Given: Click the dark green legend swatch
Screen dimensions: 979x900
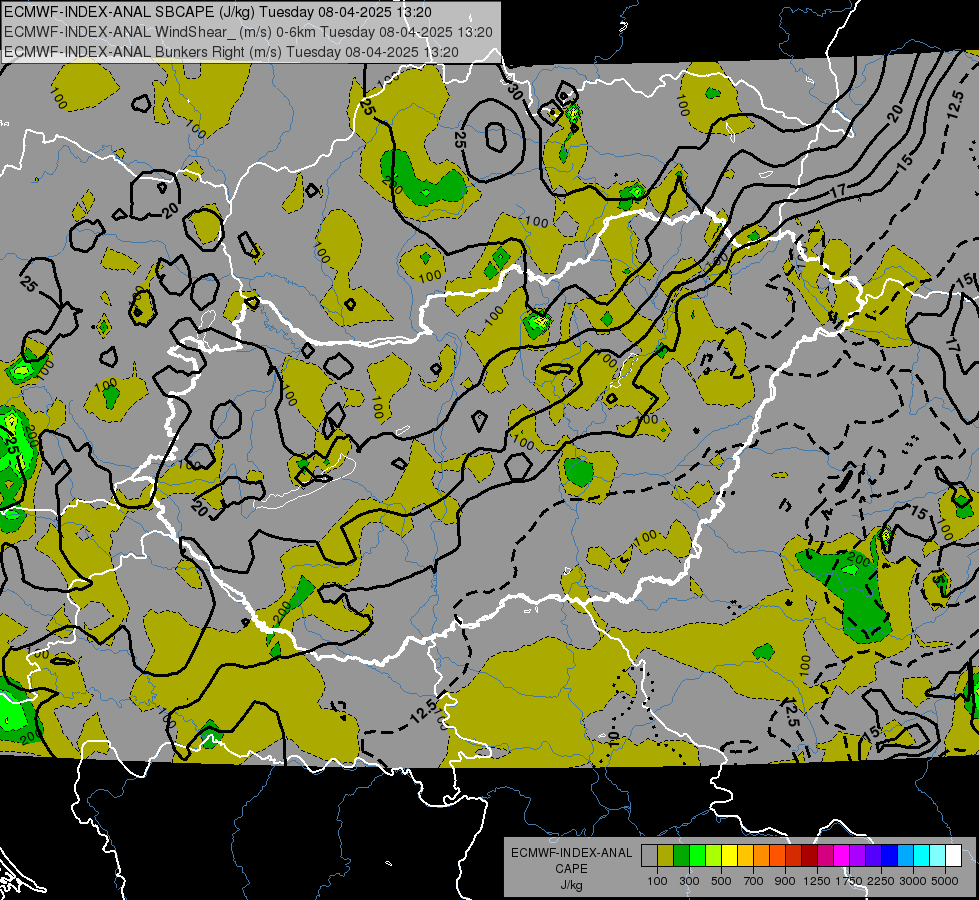Looking at the screenshot, I should pyautogui.click(x=681, y=855).
